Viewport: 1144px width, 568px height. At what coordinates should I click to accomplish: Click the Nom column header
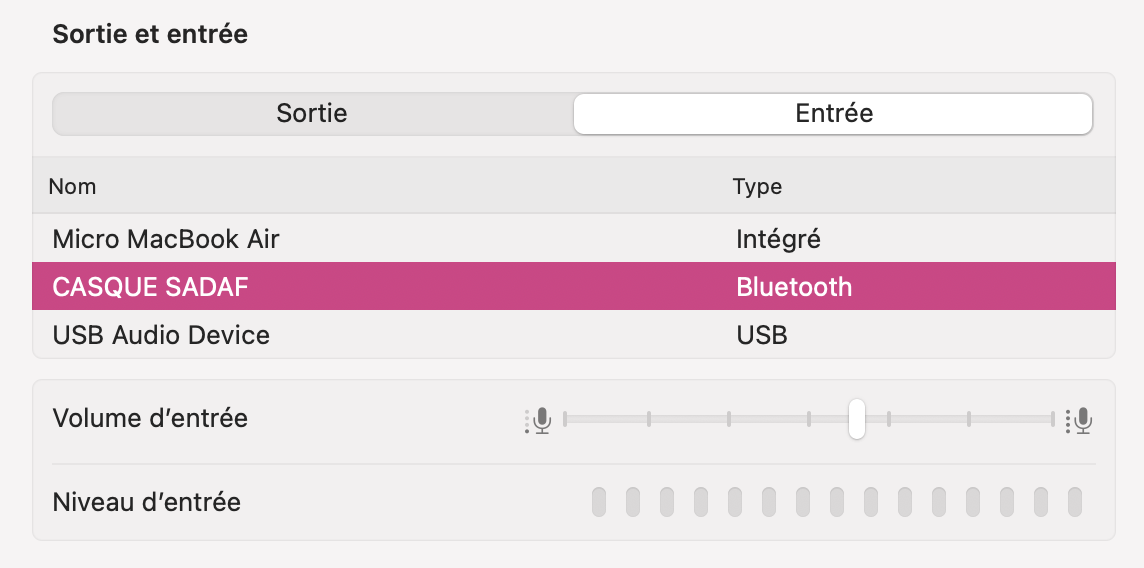click(72, 187)
